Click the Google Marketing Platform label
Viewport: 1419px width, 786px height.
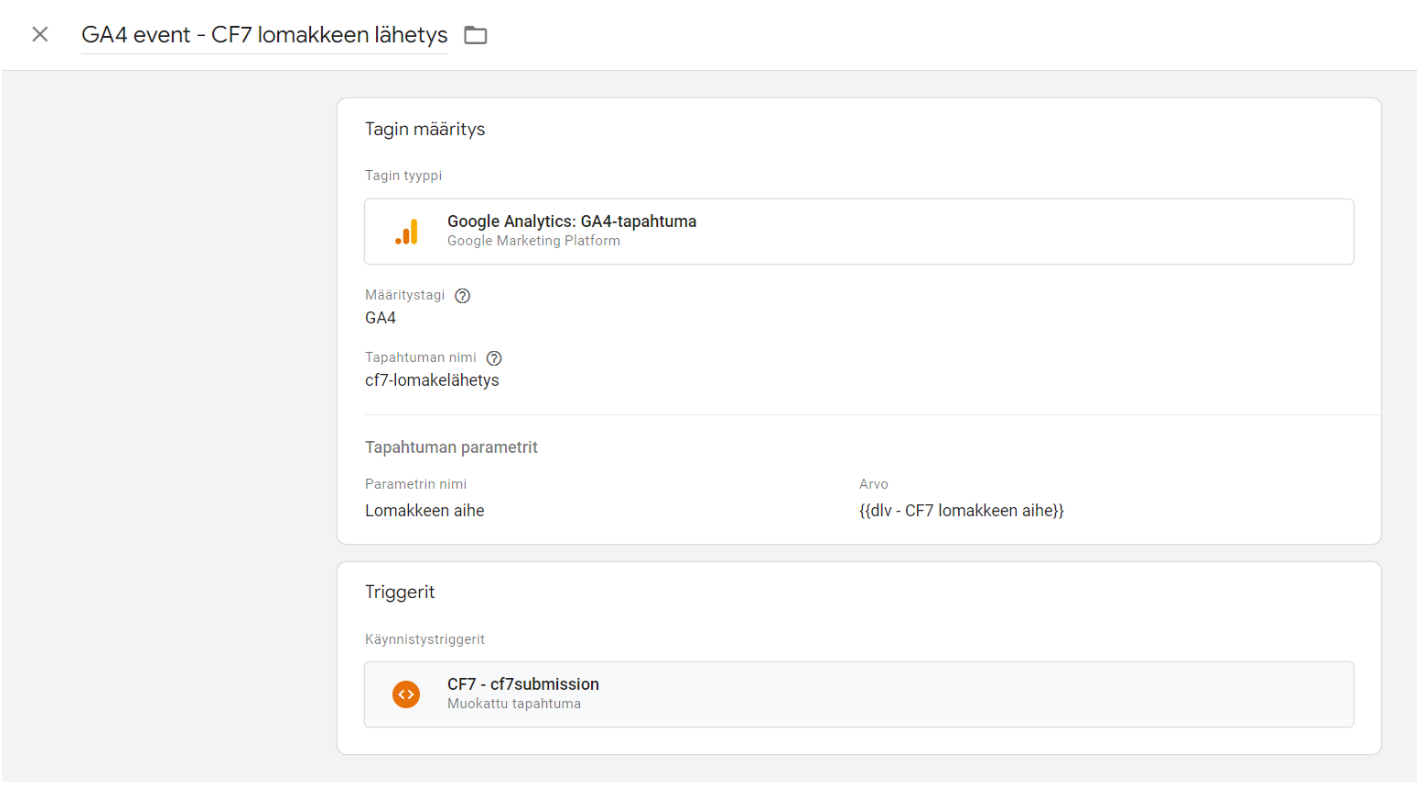click(533, 240)
